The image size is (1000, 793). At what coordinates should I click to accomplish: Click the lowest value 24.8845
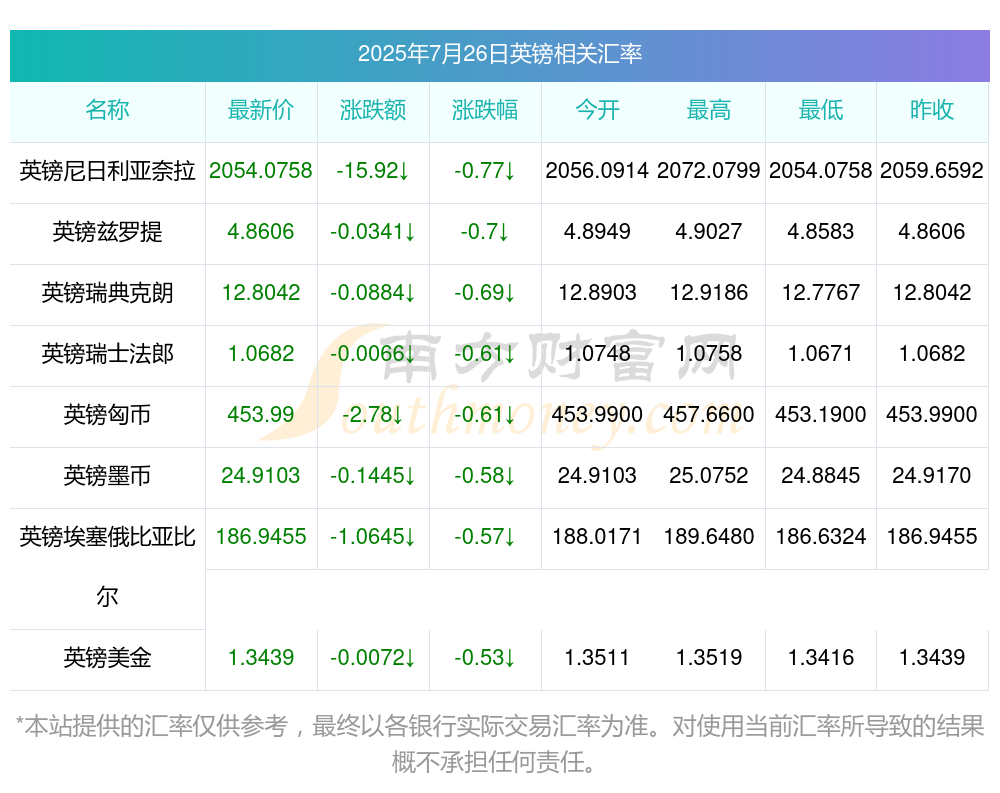821,476
